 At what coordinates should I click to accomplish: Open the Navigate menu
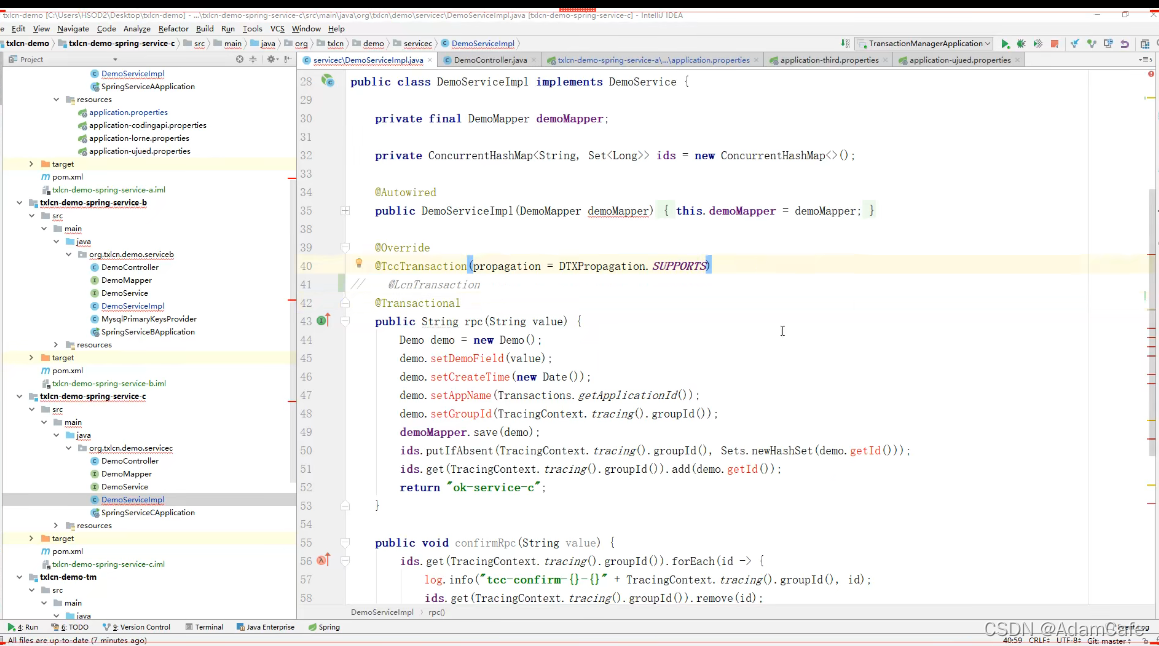(73, 29)
